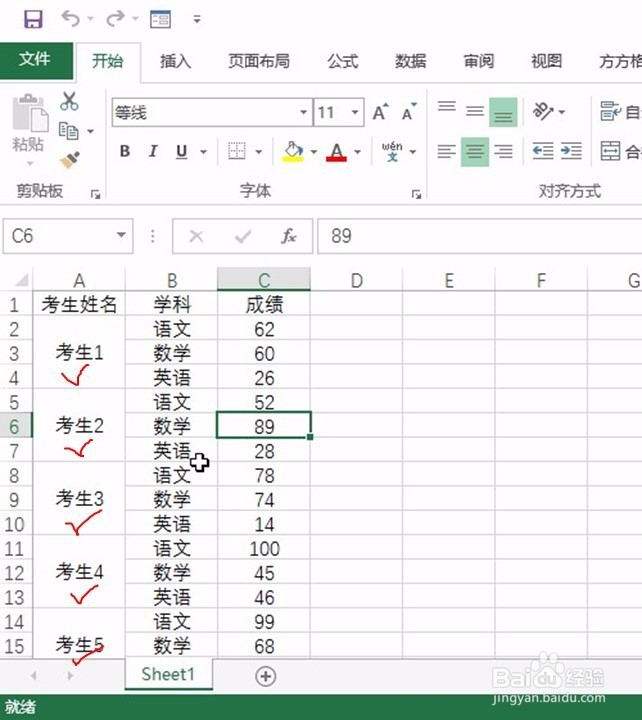
Task: Paste clipboard contents with 粘贴
Action: tap(29, 124)
